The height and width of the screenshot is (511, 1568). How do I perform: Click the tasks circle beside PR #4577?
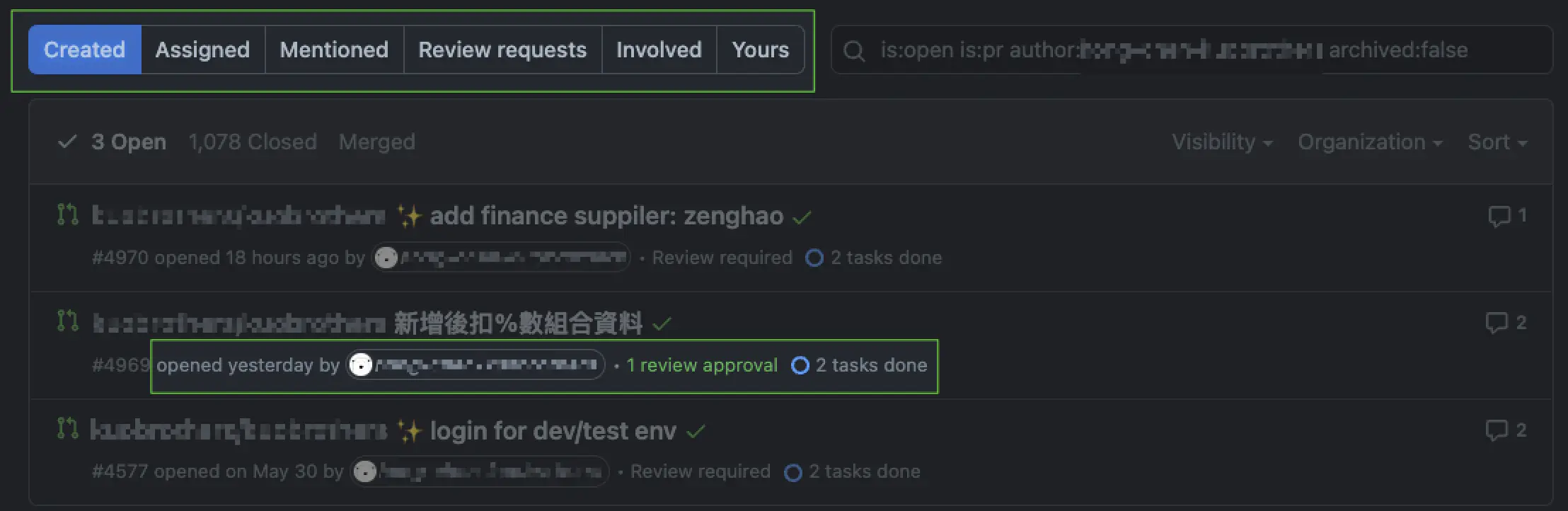(x=793, y=472)
